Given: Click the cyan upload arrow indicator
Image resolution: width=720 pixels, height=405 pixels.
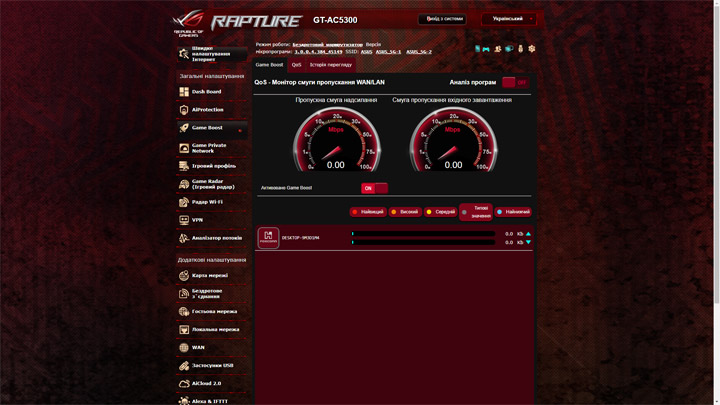Looking at the screenshot, I should 528,234.
